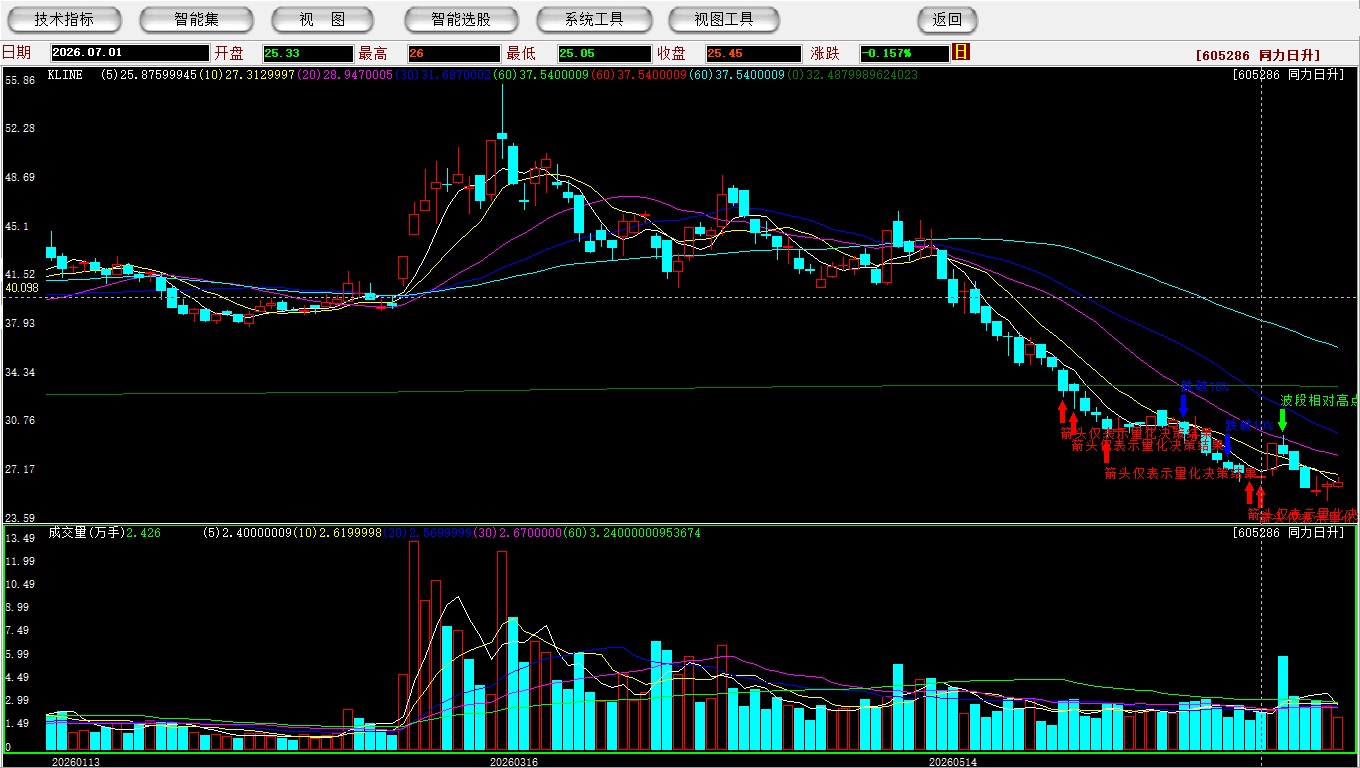Click the orange 日 daily-period icon
The width and height of the screenshot is (1360, 768).
(x=961, y=52)
